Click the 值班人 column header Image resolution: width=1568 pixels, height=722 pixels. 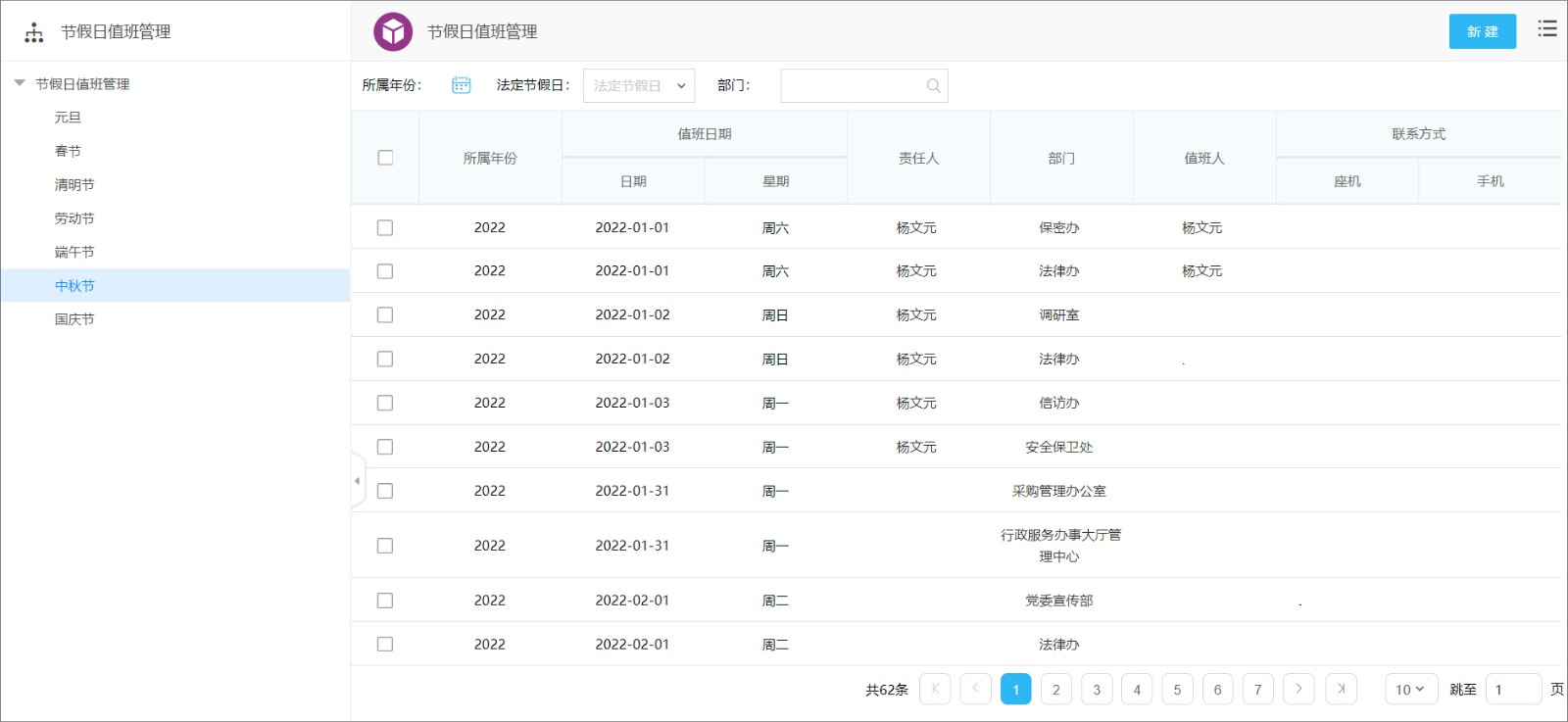(x=1204, y=158)
